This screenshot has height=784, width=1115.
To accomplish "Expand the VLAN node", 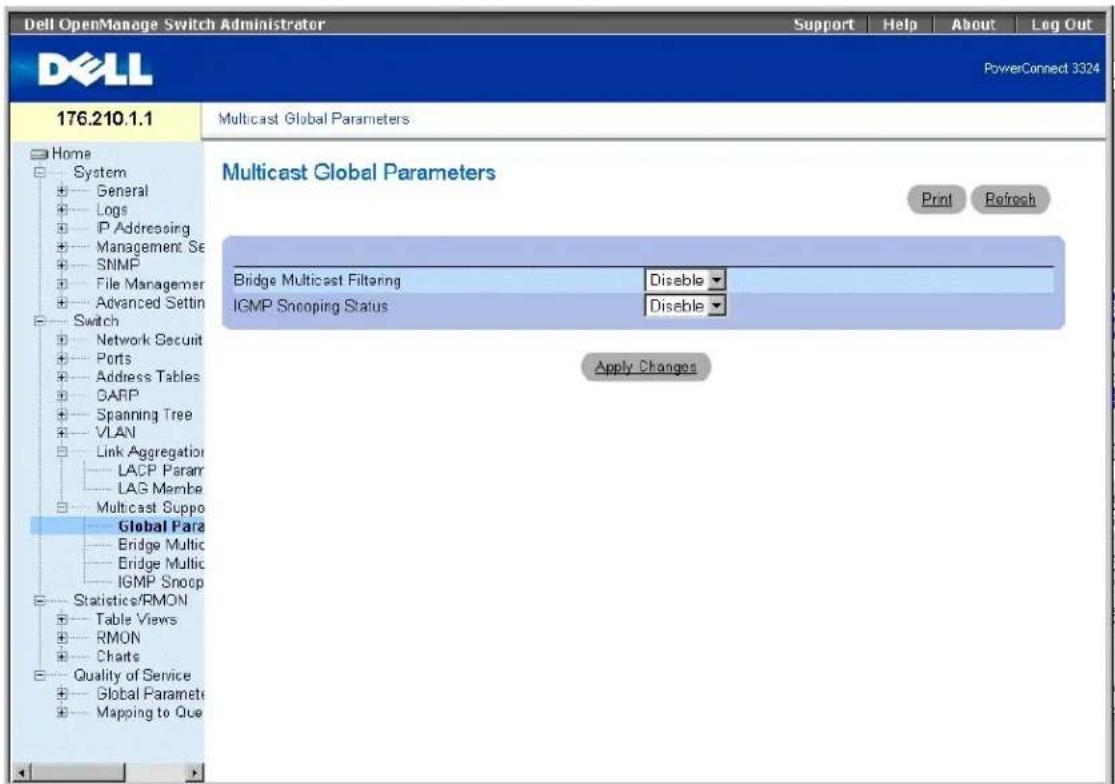I will click(63, 432).
